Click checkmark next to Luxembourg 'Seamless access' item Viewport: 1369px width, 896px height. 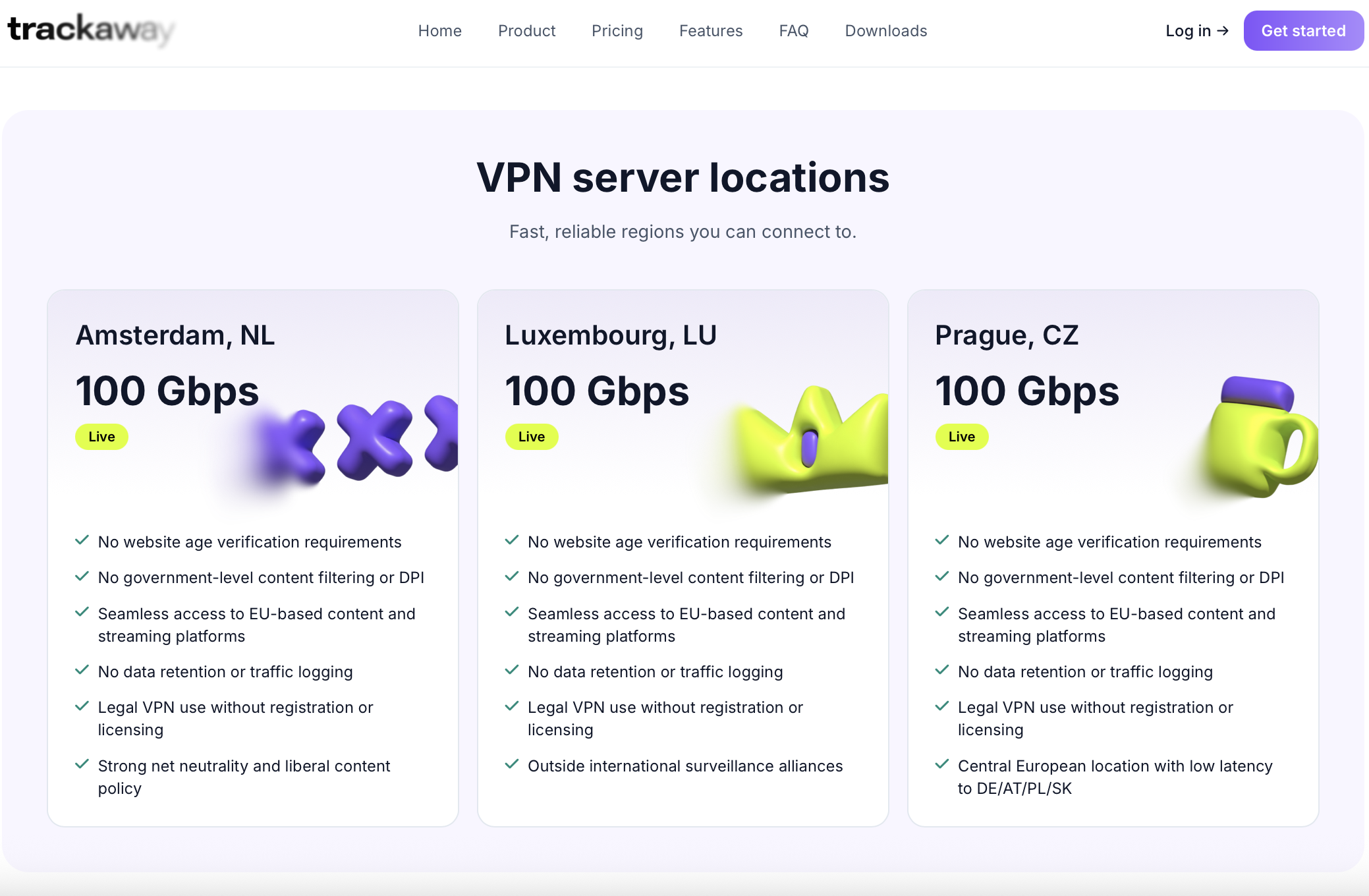512,612
